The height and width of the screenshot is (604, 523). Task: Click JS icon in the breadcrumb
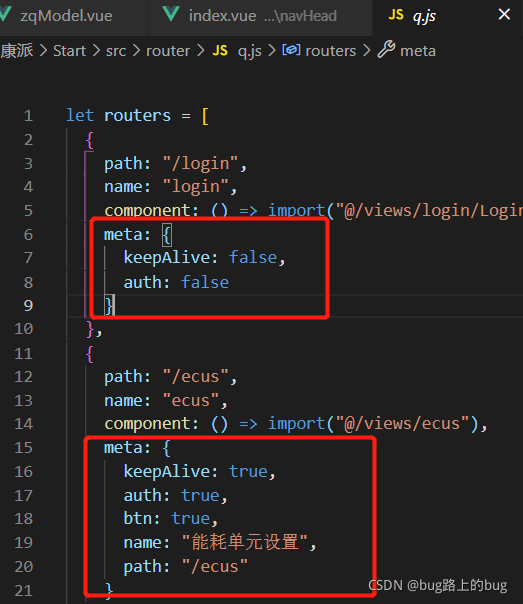tap(220, 50)
